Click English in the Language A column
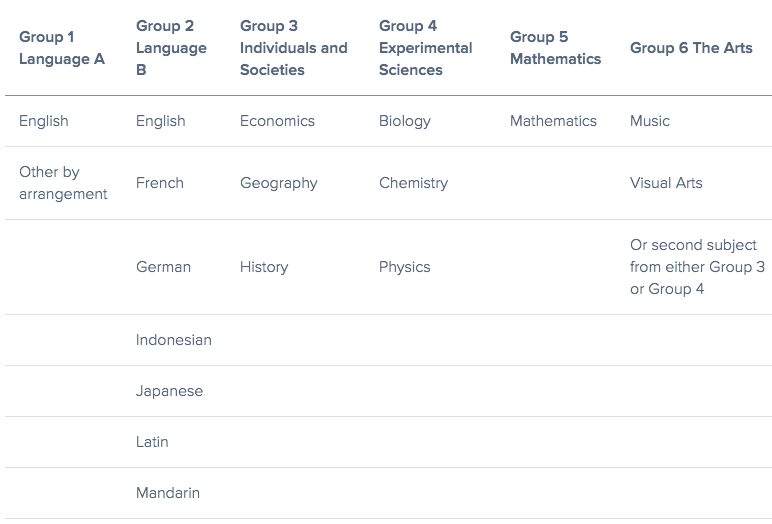 pos(44,121)
